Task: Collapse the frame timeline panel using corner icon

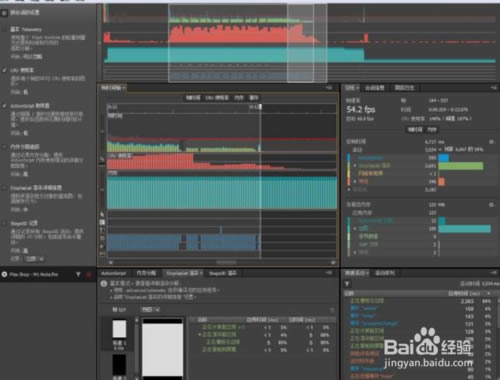Action: click(329, 88)
